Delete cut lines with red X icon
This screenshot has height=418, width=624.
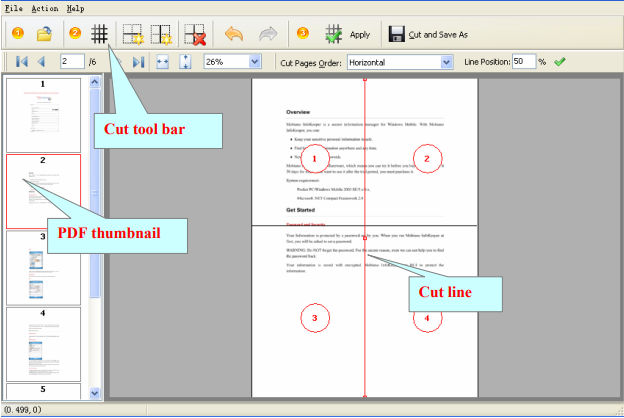(x=195, y=34)
